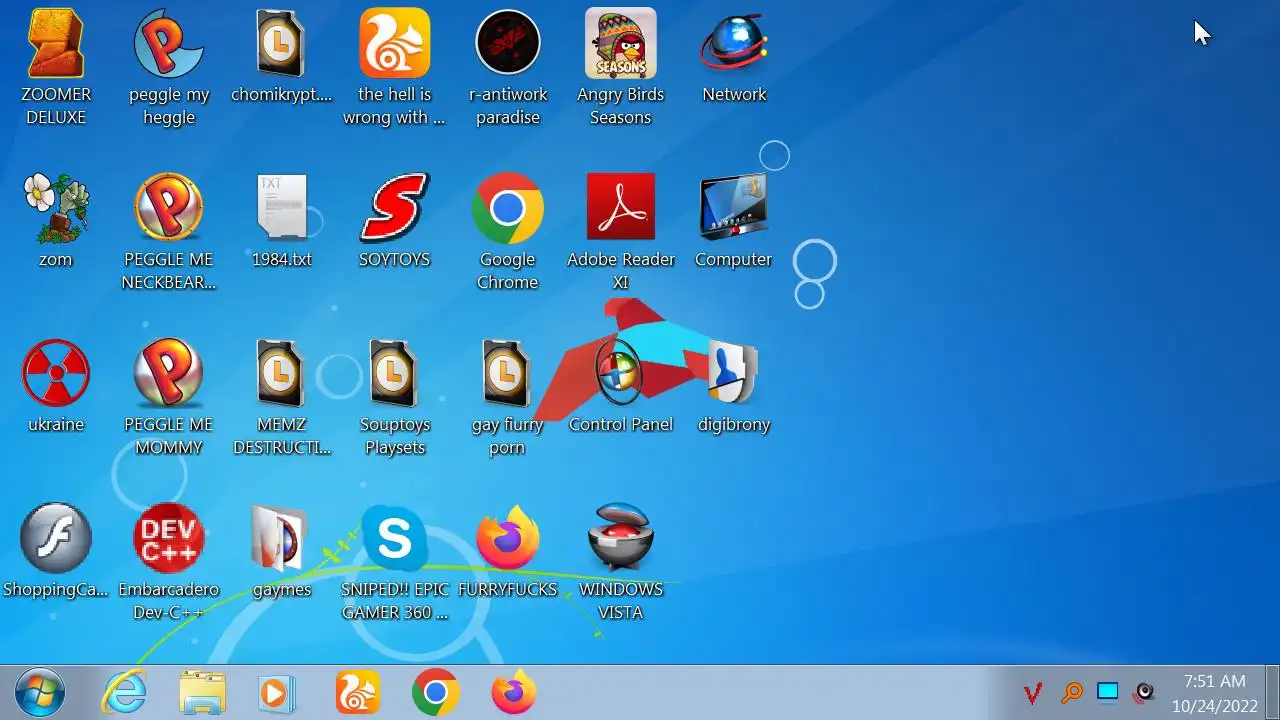The image size is (1280, 720).
Task: Select the gaymes folder icon
Action: (x=281, y=538)
